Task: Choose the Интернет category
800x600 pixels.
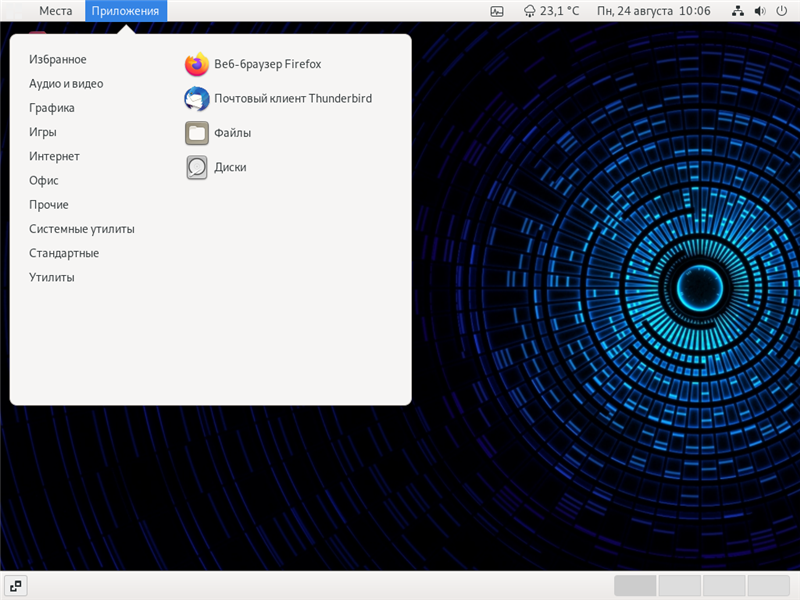Action: pyautogui.click(x=54, y=157)
